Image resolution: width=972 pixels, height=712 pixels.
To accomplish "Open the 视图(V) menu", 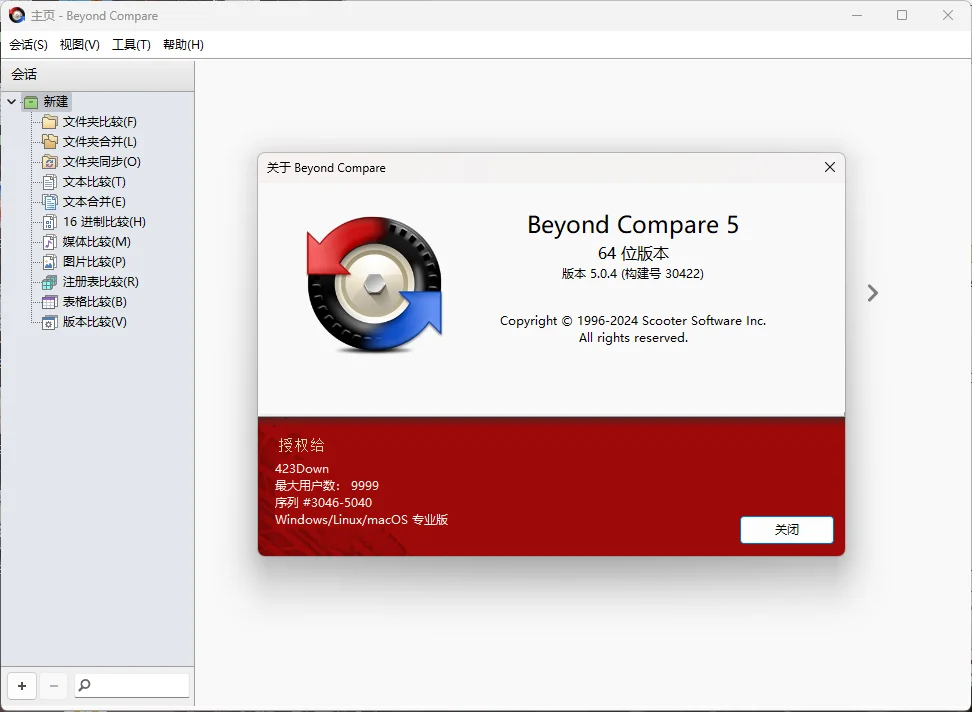I will (x=79, y=44).
